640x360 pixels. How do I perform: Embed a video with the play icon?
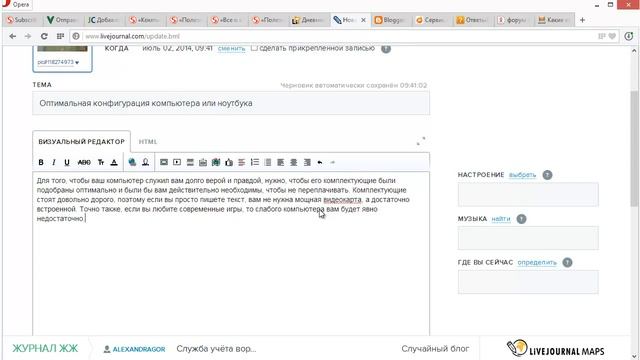[x=177, y=162]
